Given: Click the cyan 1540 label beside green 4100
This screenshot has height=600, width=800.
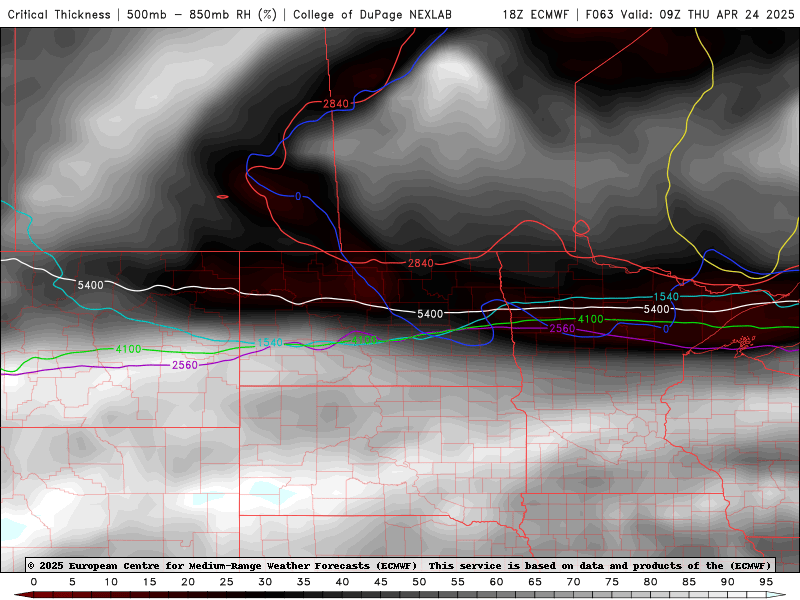Looking at the screenshot, I should (x=270, y=343).
